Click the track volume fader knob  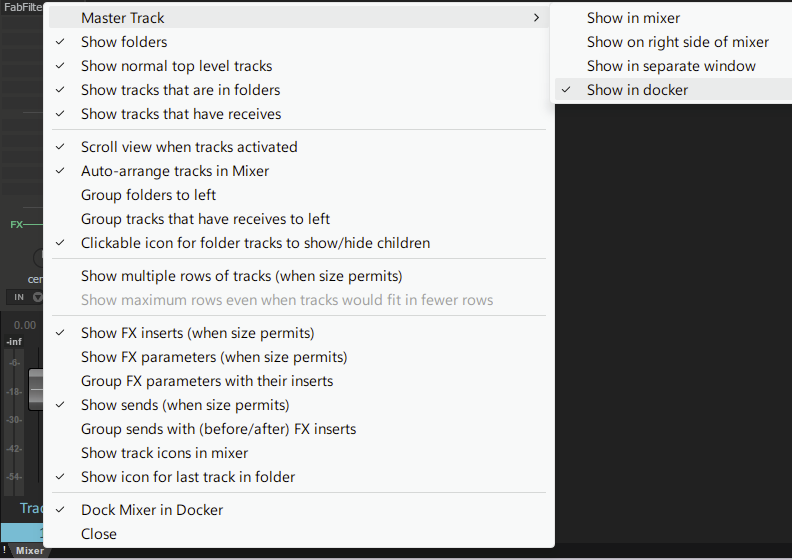click(x=36, y=388)
